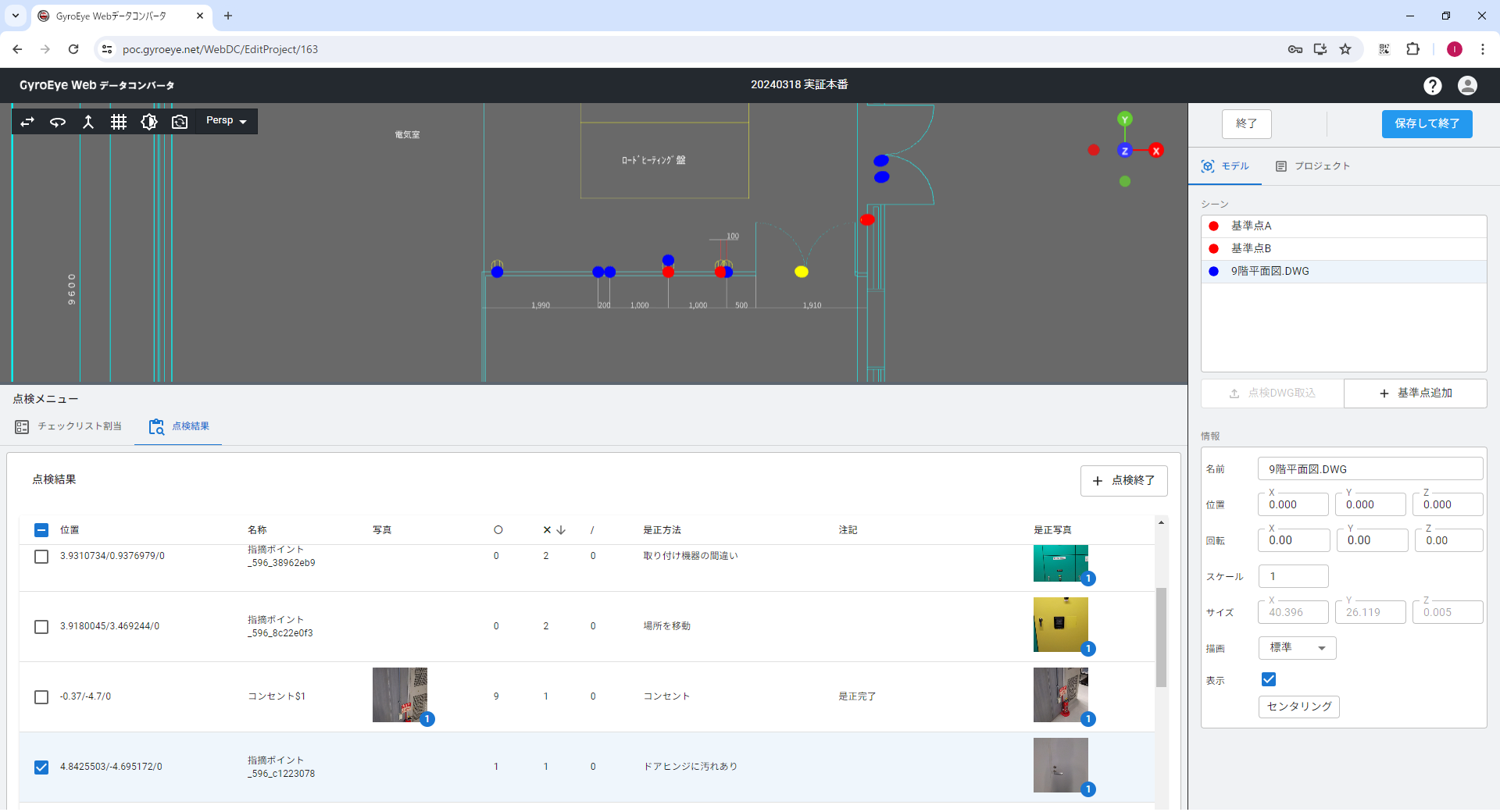The image size is (1500, 812).
Task: Click the センタリング button
Action: pos(1299,707)
